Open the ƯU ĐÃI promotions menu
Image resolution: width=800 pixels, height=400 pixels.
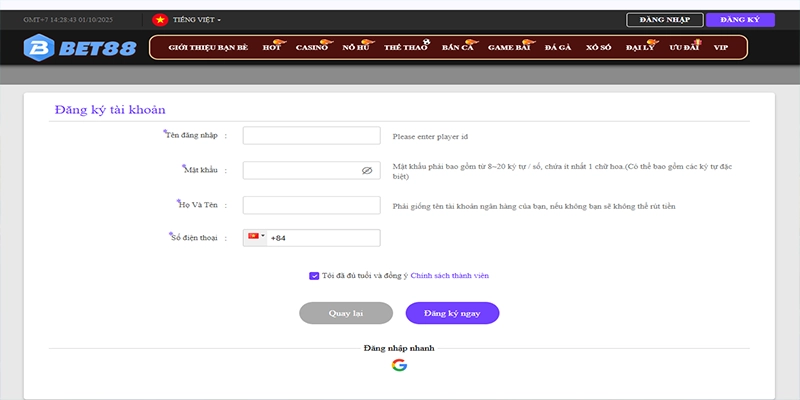[x=683, y=48]
